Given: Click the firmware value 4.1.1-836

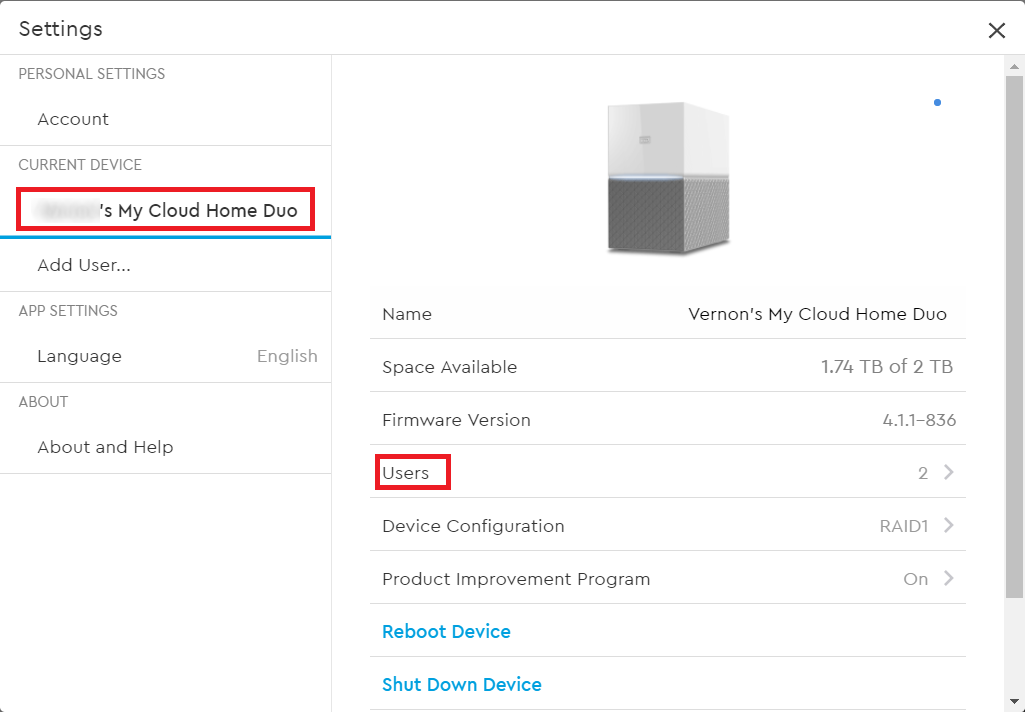Looking at the screenshot, I should coord(919,420).
